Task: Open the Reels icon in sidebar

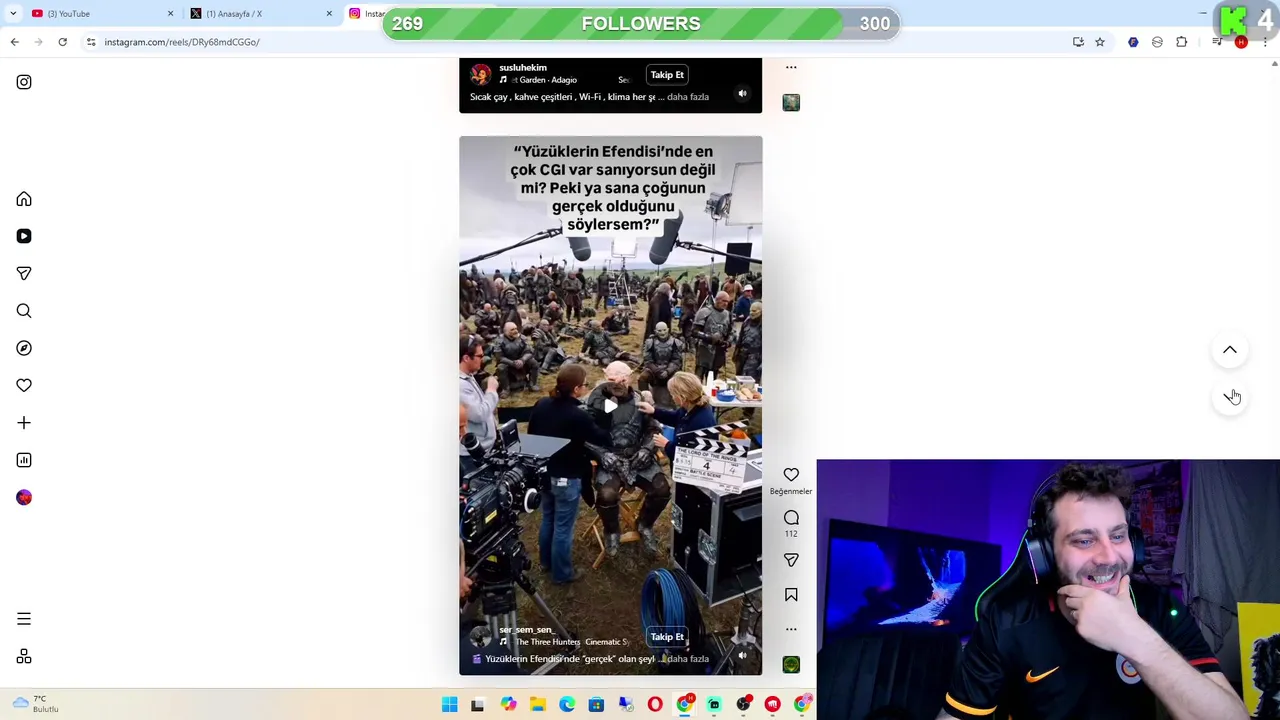Action: tap(24, 236)
